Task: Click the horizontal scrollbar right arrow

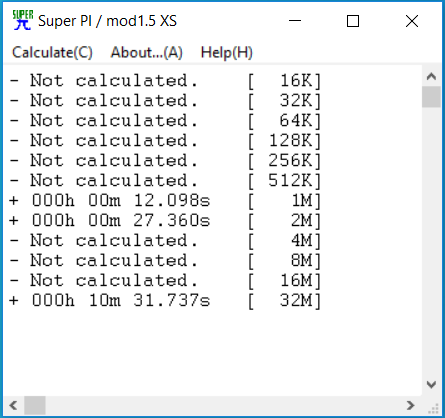Action: (411, 405)
